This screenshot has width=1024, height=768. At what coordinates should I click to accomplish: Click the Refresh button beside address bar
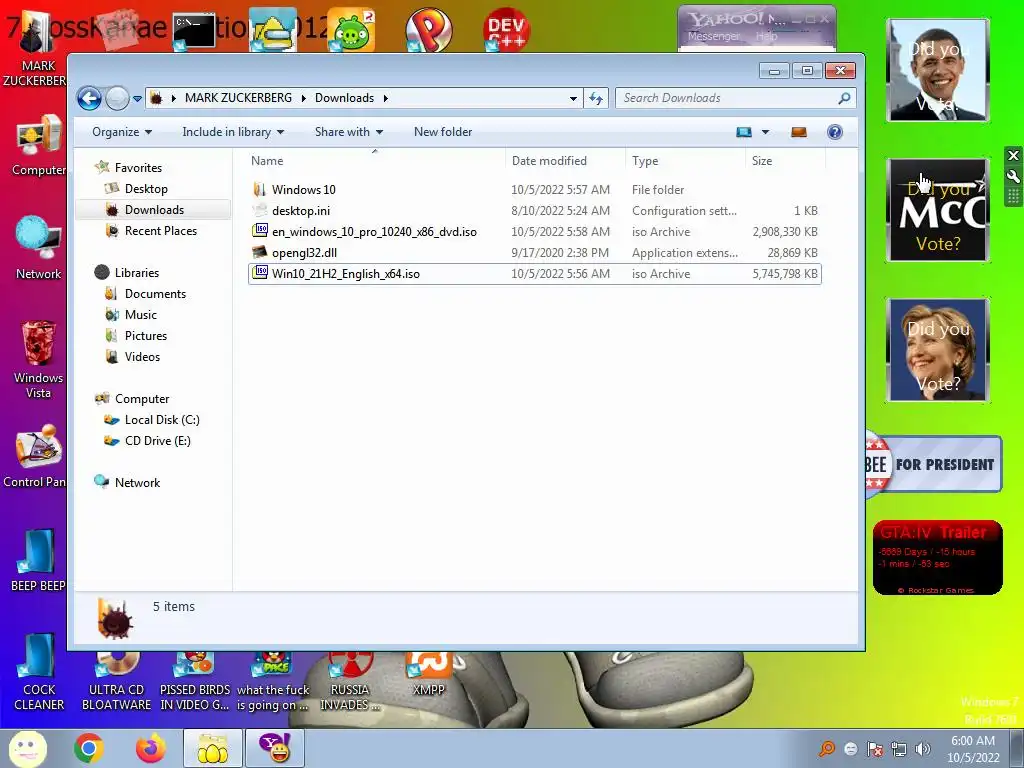[596, 98]
